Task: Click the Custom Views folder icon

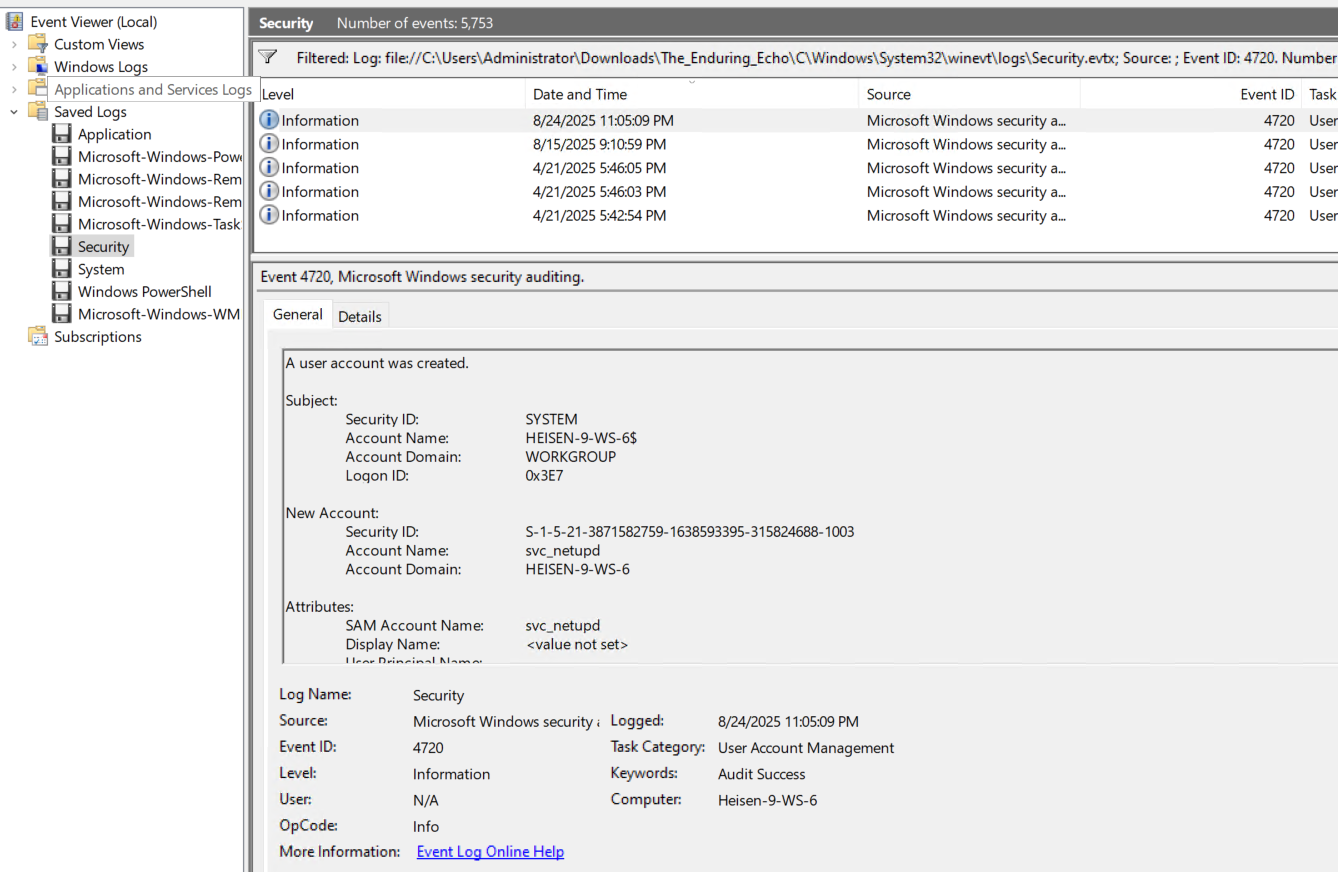Action: (x=38, y=44)
